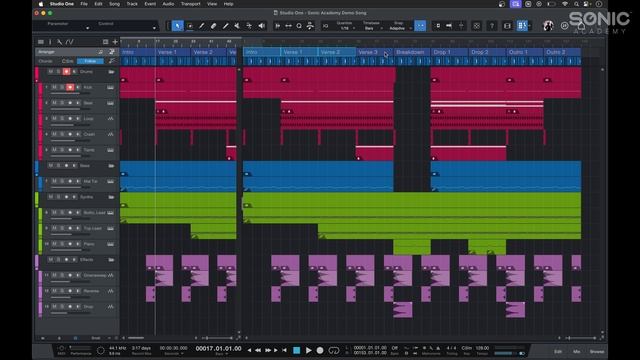This screenshot has width=640, height=360.
Task: Select the Split tool
Action: (202, 26)
